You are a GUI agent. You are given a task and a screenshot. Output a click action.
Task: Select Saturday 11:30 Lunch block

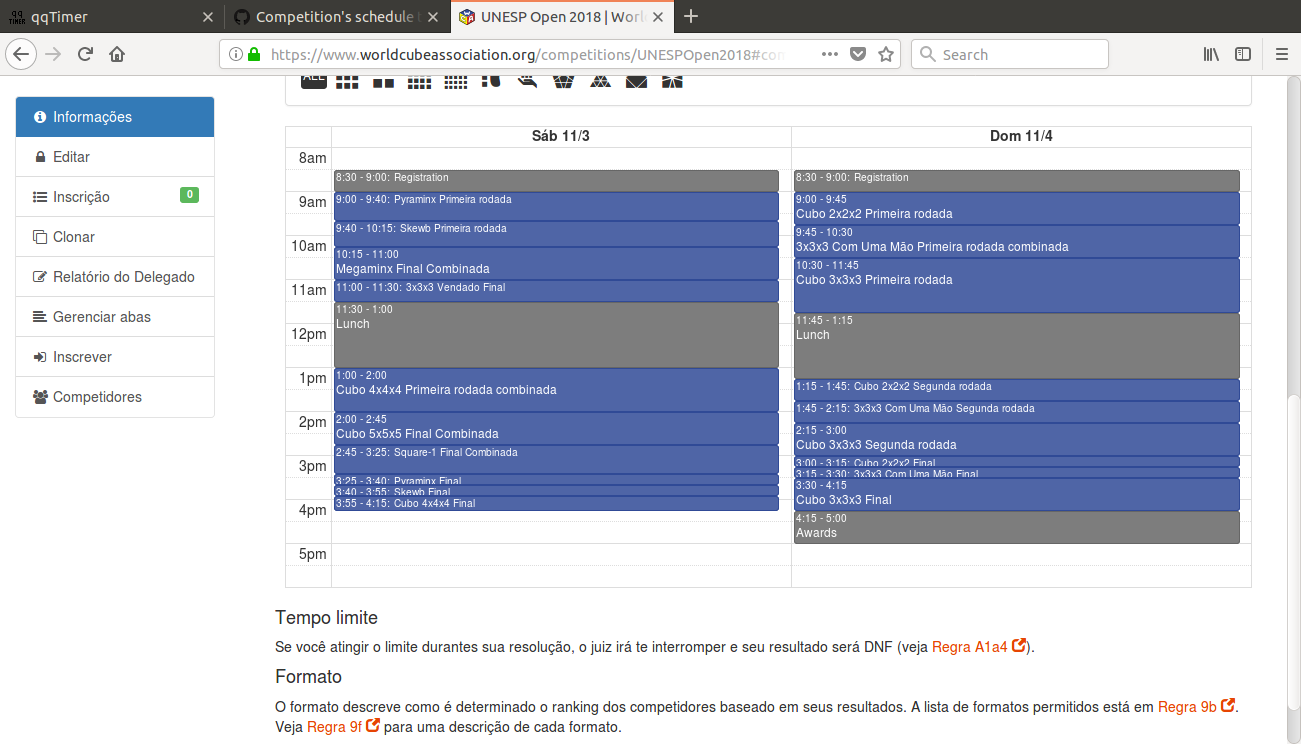(x=556, y=335)
